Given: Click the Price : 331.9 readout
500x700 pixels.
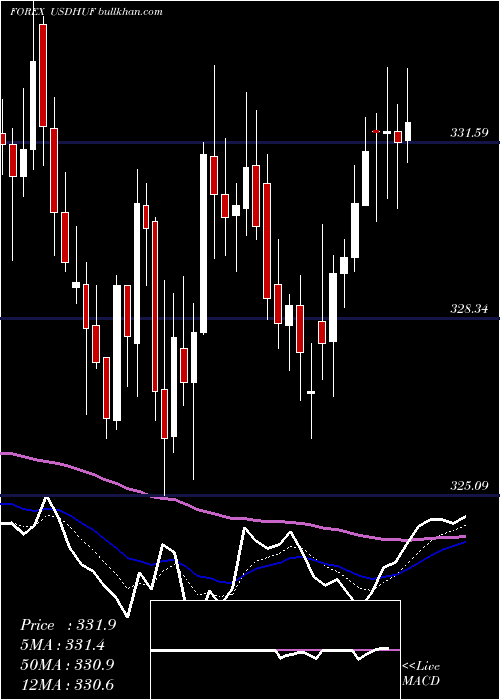Looking at the screenshot, I should [x=68, y=625].
